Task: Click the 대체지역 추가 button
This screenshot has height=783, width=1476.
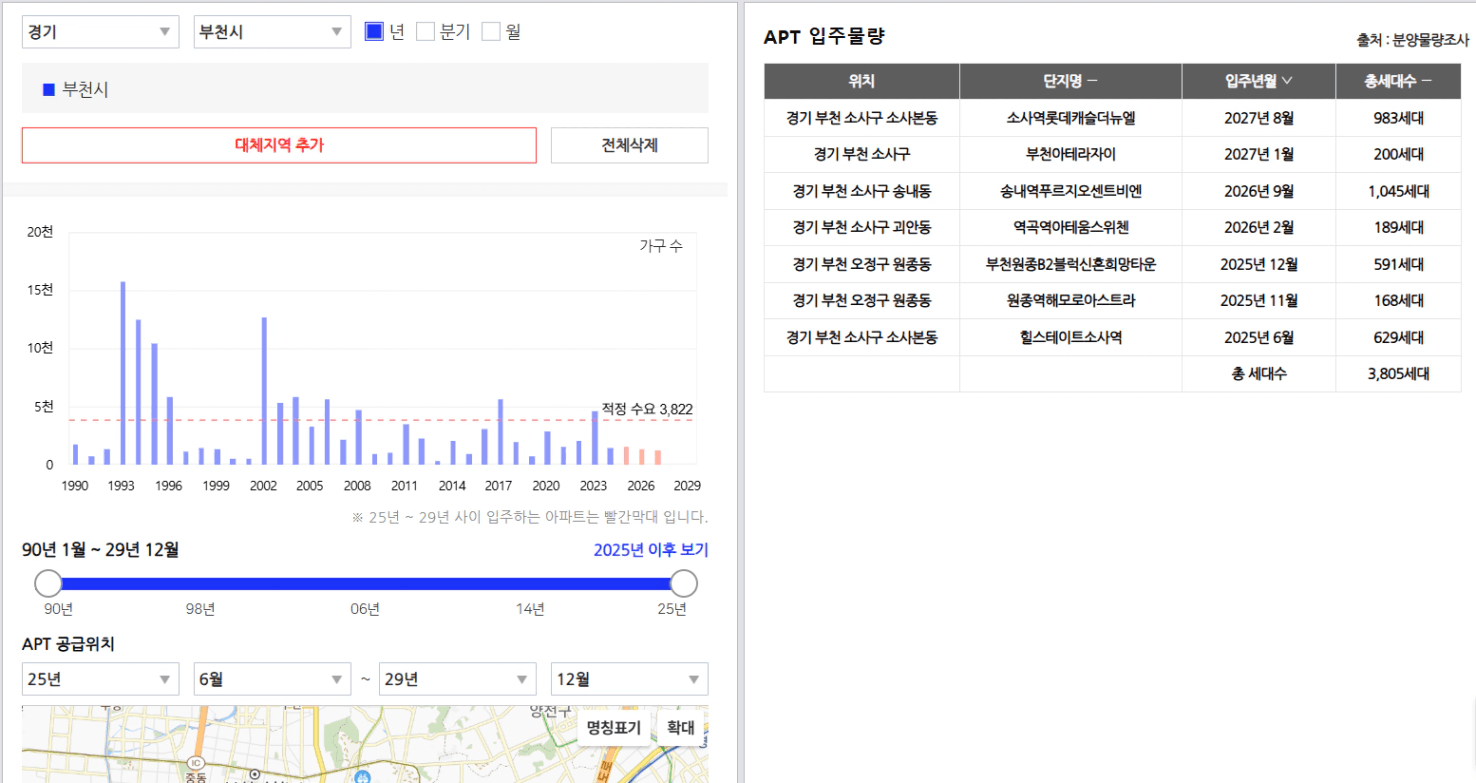Action: tap(279, 145)
